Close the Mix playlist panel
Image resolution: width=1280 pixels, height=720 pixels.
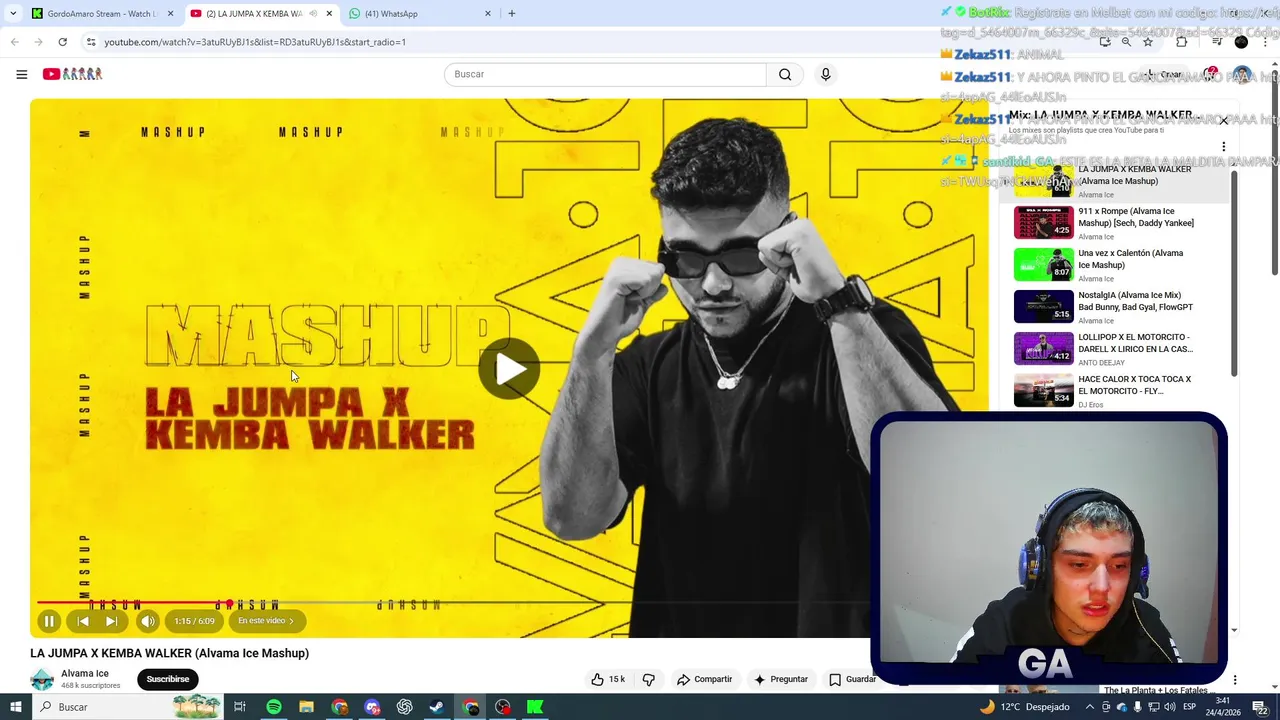(1223, 120)
